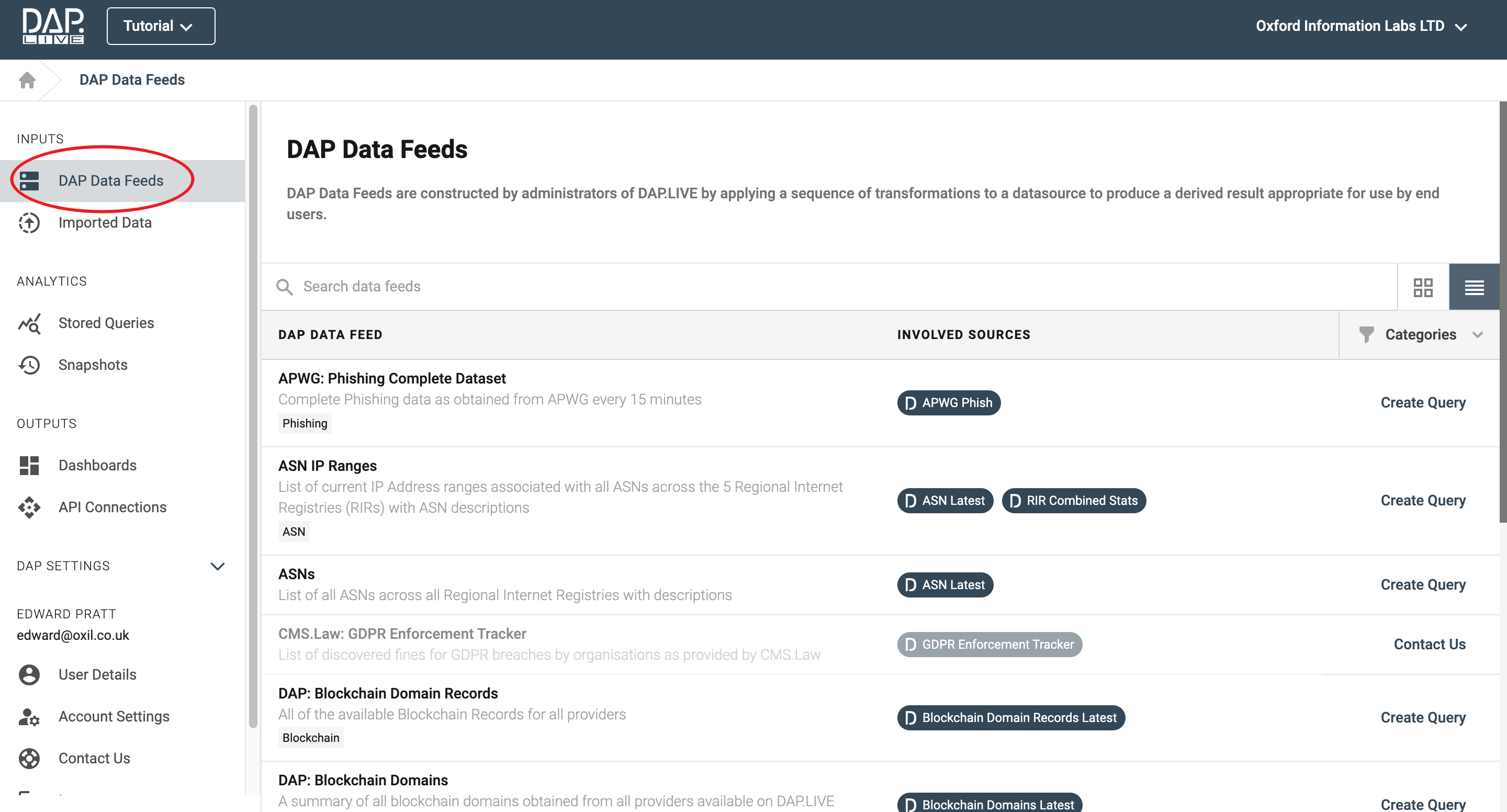Open Dashboards from the sidebar icon
The width and height of the screenshot is (1507, 812).
(x=29, y=466)
